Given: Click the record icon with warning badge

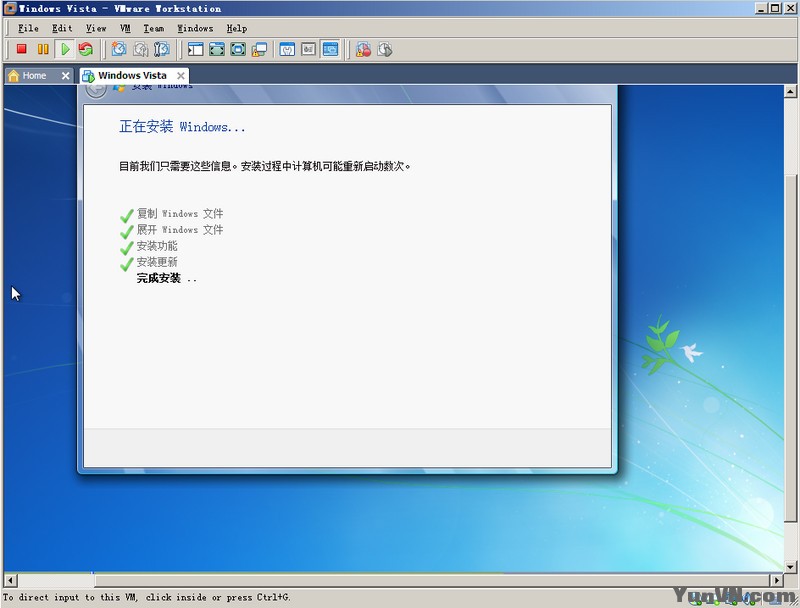Looking at the screenshot, I should (363, 49).
